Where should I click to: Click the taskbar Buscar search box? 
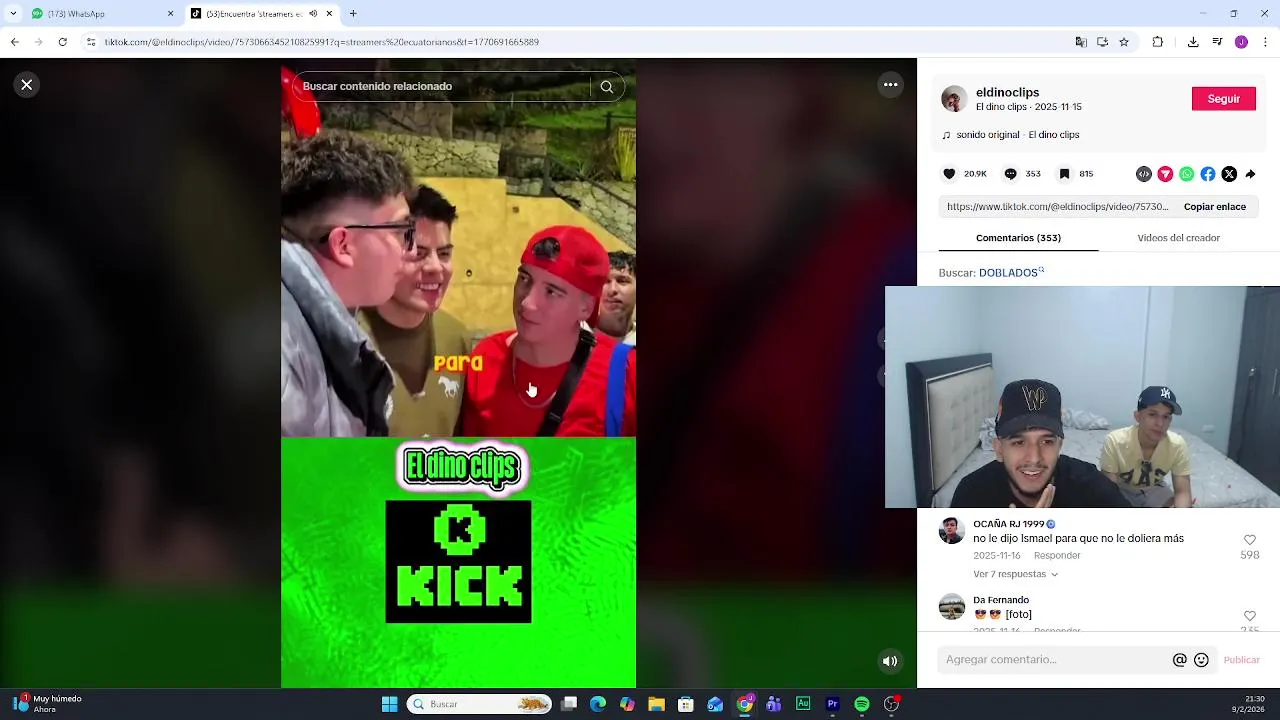pyautogui.click(x=479, y=704)
